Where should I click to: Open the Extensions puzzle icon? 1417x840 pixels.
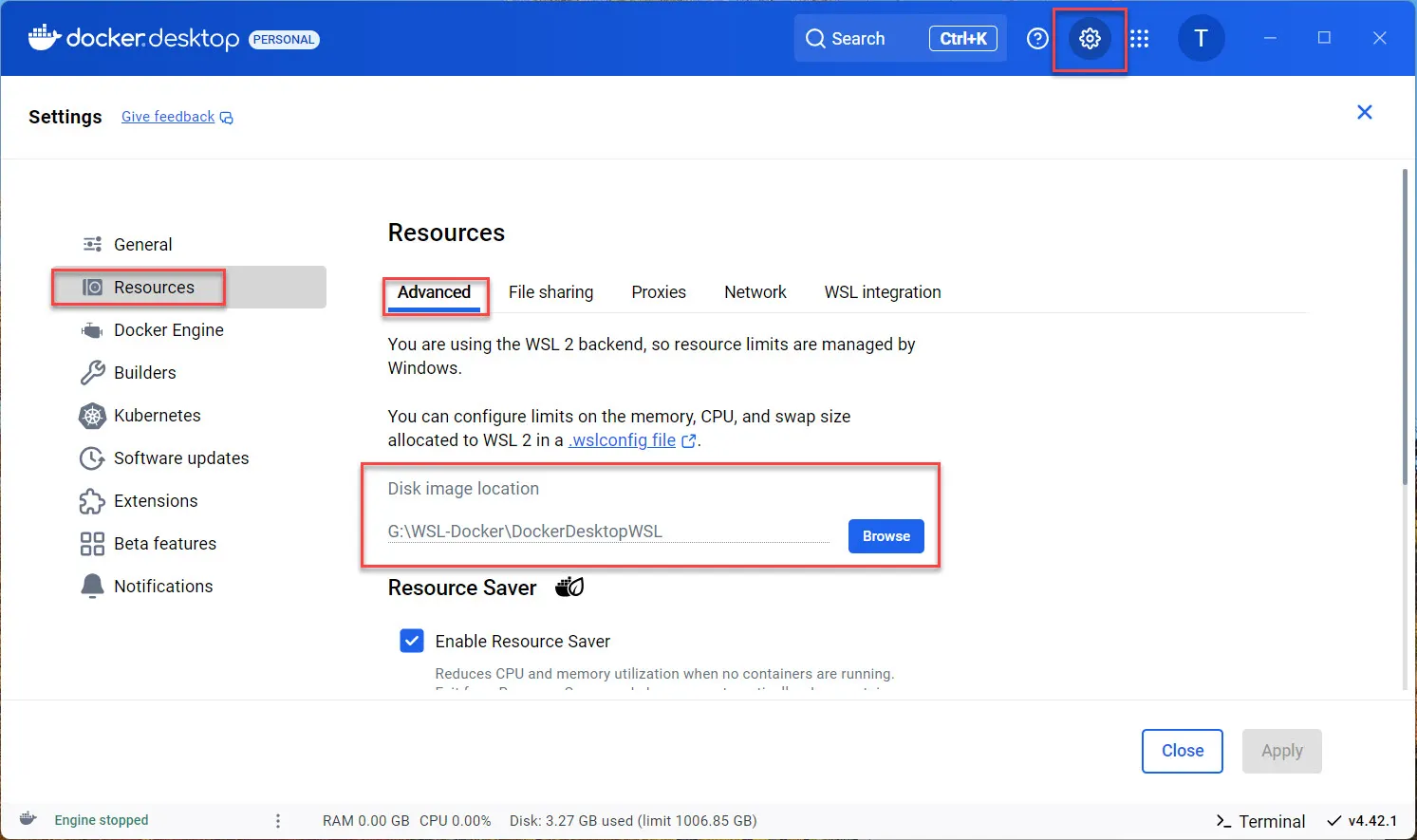[91, 500]
